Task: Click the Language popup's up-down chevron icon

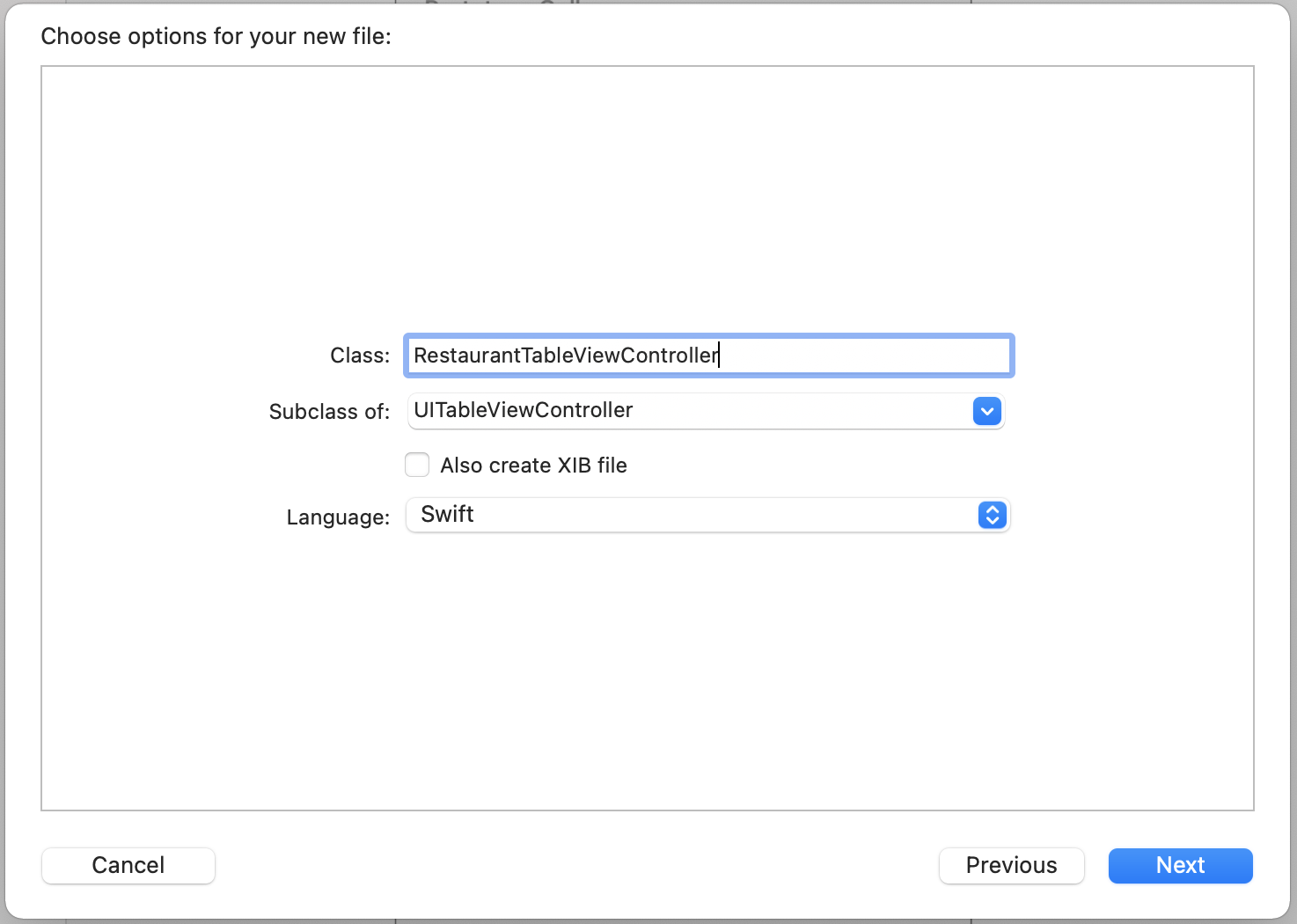Action: (992, 516)
